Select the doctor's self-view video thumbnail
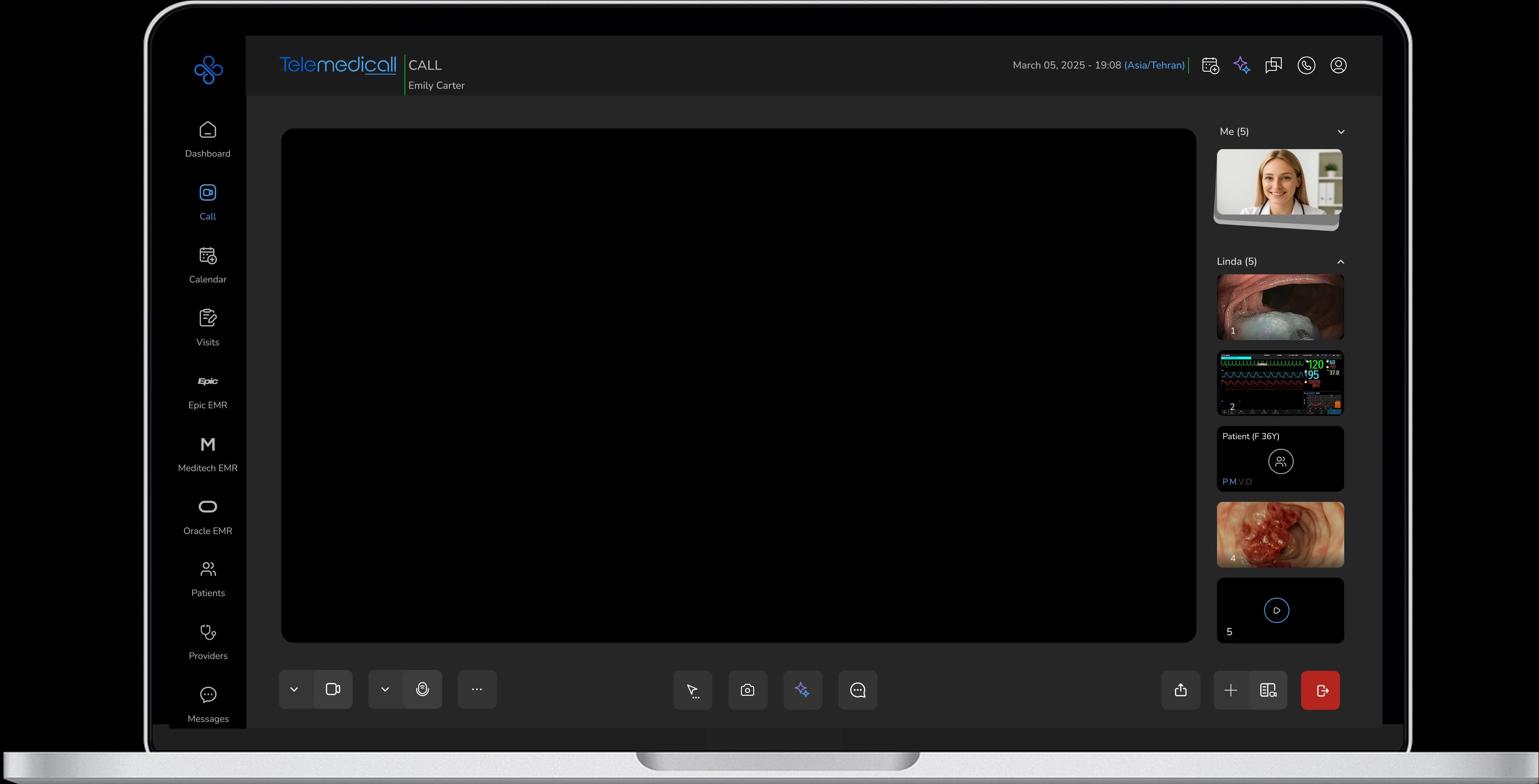Viewport: 1539px width, 784px height. click(1279, 182)
